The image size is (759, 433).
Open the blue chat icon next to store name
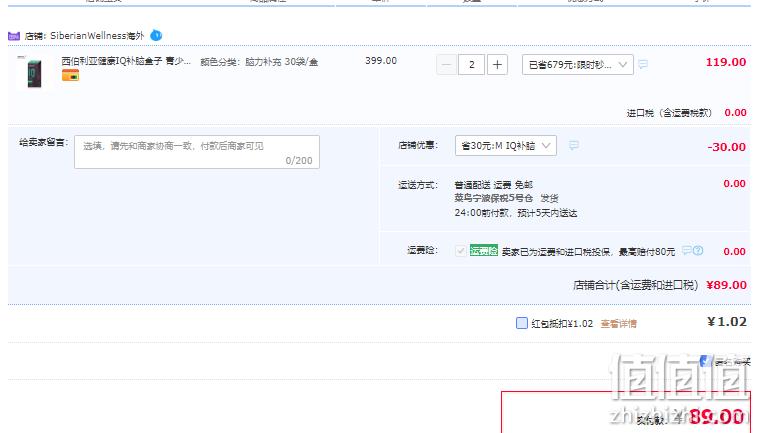coord(156,35)
